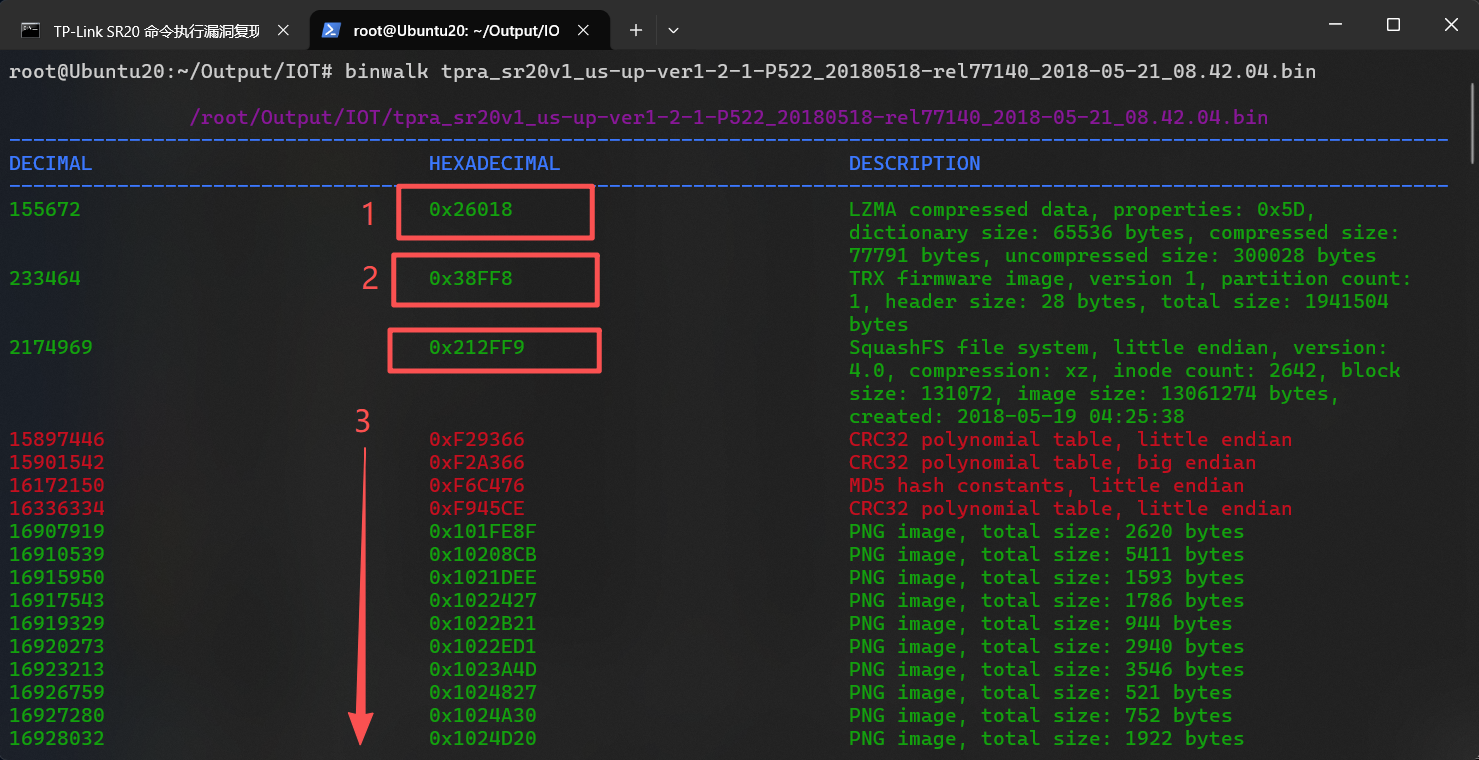The width and height of the screenshot is (1479, 760).
Task: Close the terminal window
Action: pos(1449,25)
